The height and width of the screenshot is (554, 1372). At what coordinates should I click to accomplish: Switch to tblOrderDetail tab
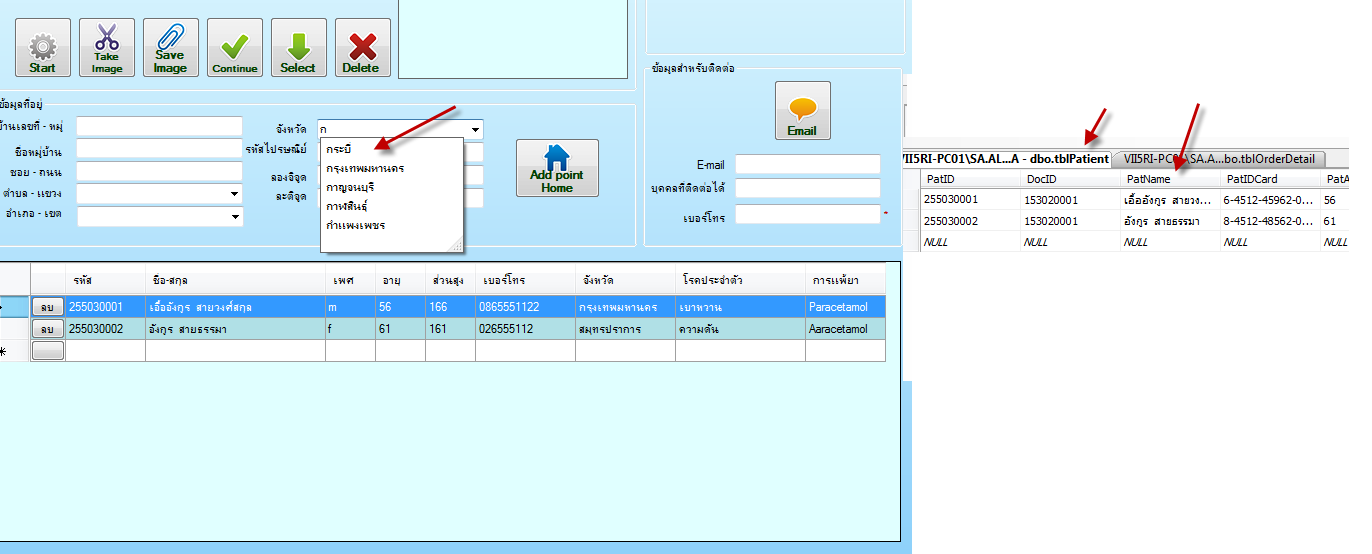coord(1218,159)
